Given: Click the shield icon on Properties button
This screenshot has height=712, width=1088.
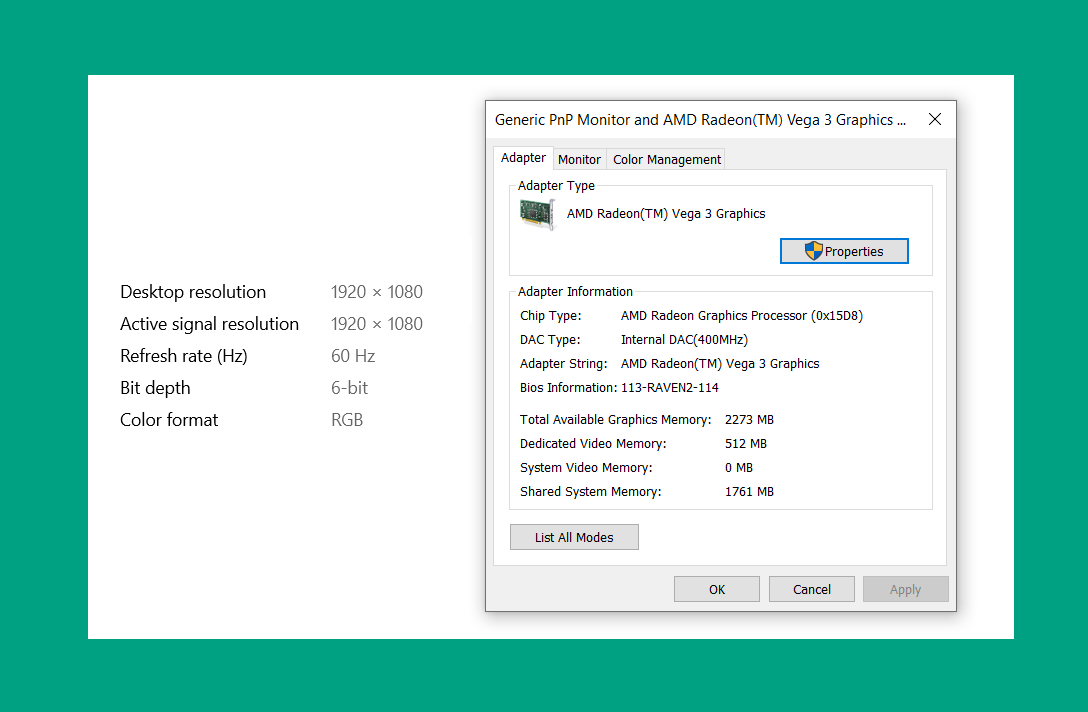Looking at the screenshot, I should tap(813, 251).
